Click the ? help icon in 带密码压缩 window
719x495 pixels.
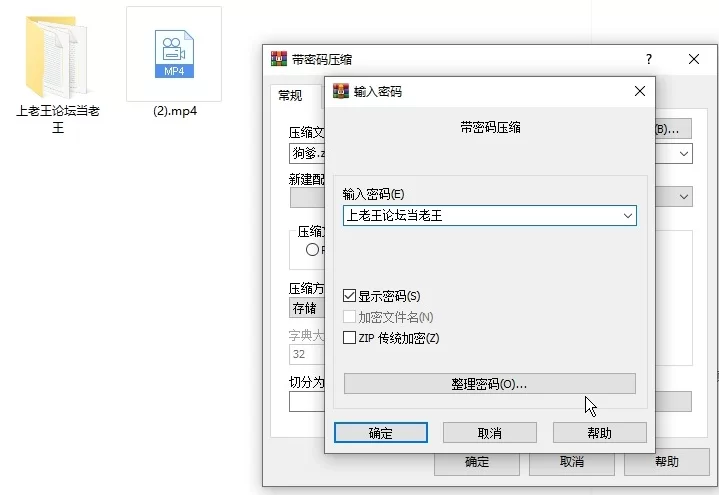[x=649, y=59]
